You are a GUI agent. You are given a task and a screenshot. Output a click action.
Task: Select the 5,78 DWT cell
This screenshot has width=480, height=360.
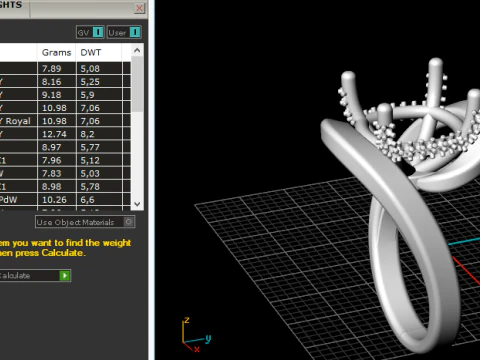coord(99,186)
